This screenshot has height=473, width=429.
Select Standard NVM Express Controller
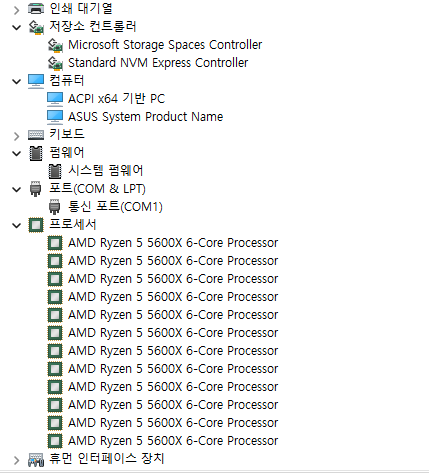pyautogui.click(x=158, y=63)
